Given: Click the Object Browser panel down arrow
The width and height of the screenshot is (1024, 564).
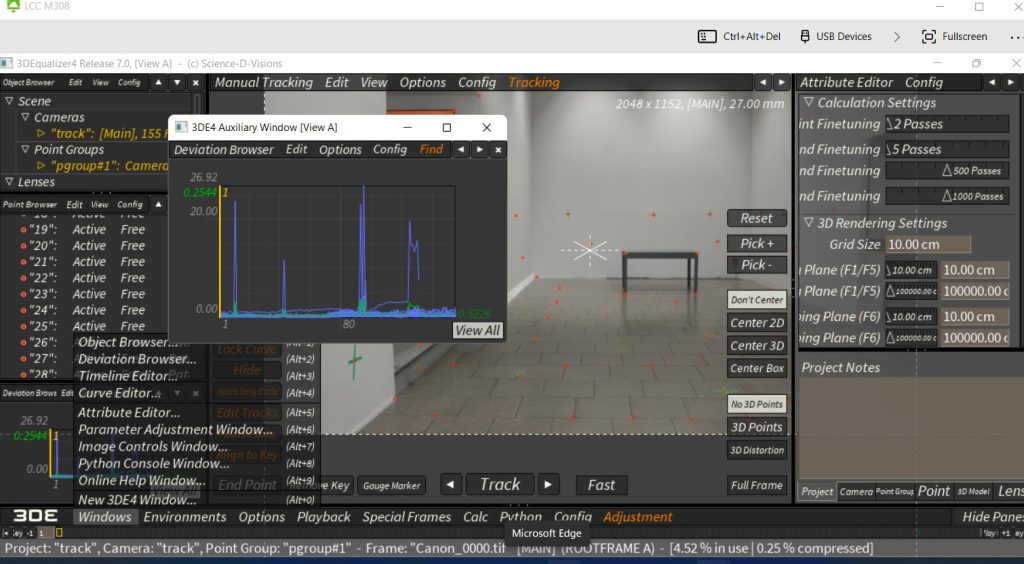Looking at the screenshot, I should pos(177,82).
